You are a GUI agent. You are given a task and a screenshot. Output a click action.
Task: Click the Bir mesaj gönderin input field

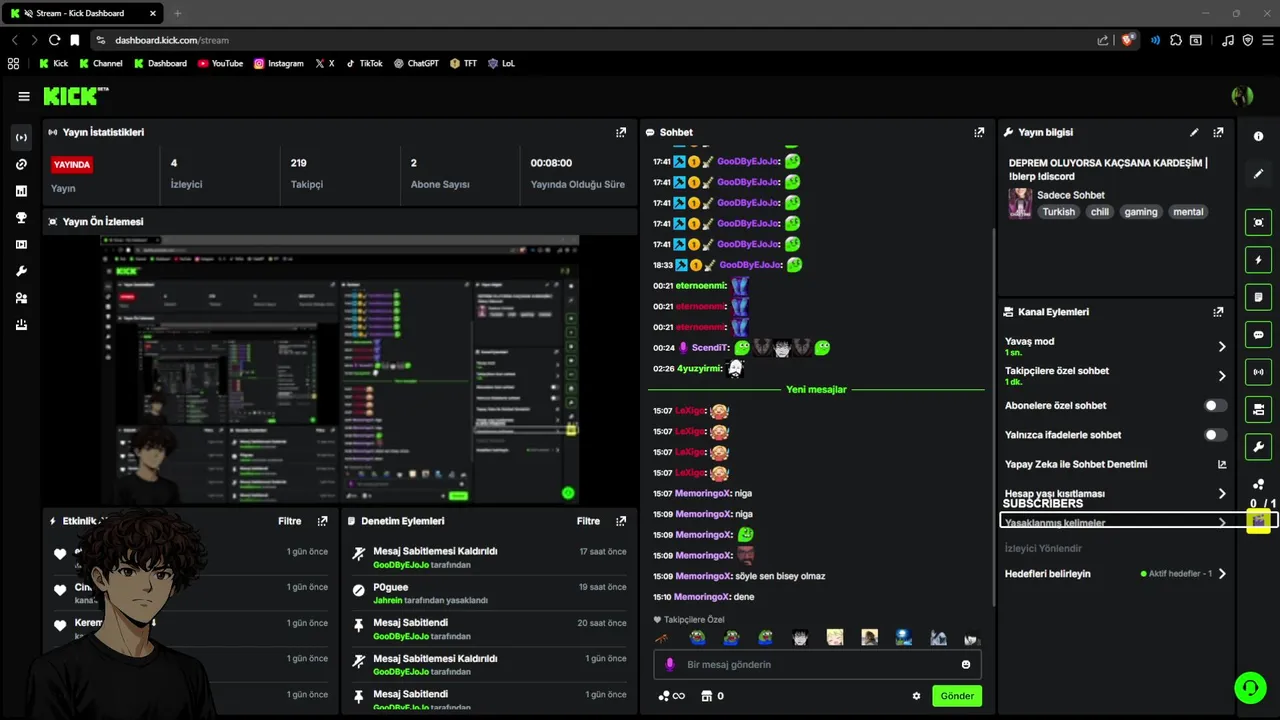(x=818, y=665)
